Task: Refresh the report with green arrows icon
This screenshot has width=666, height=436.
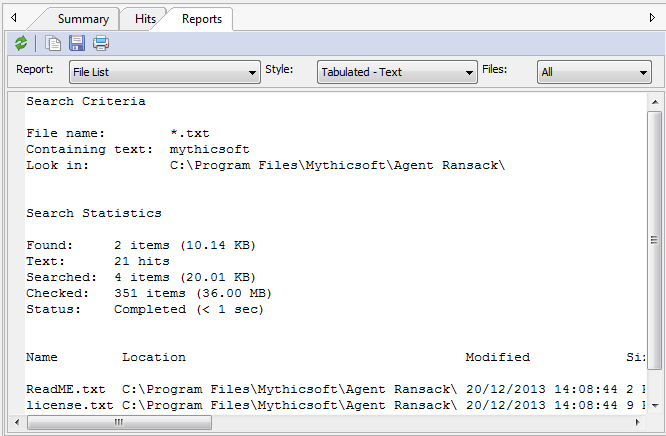Action: (x=21, y=43)
